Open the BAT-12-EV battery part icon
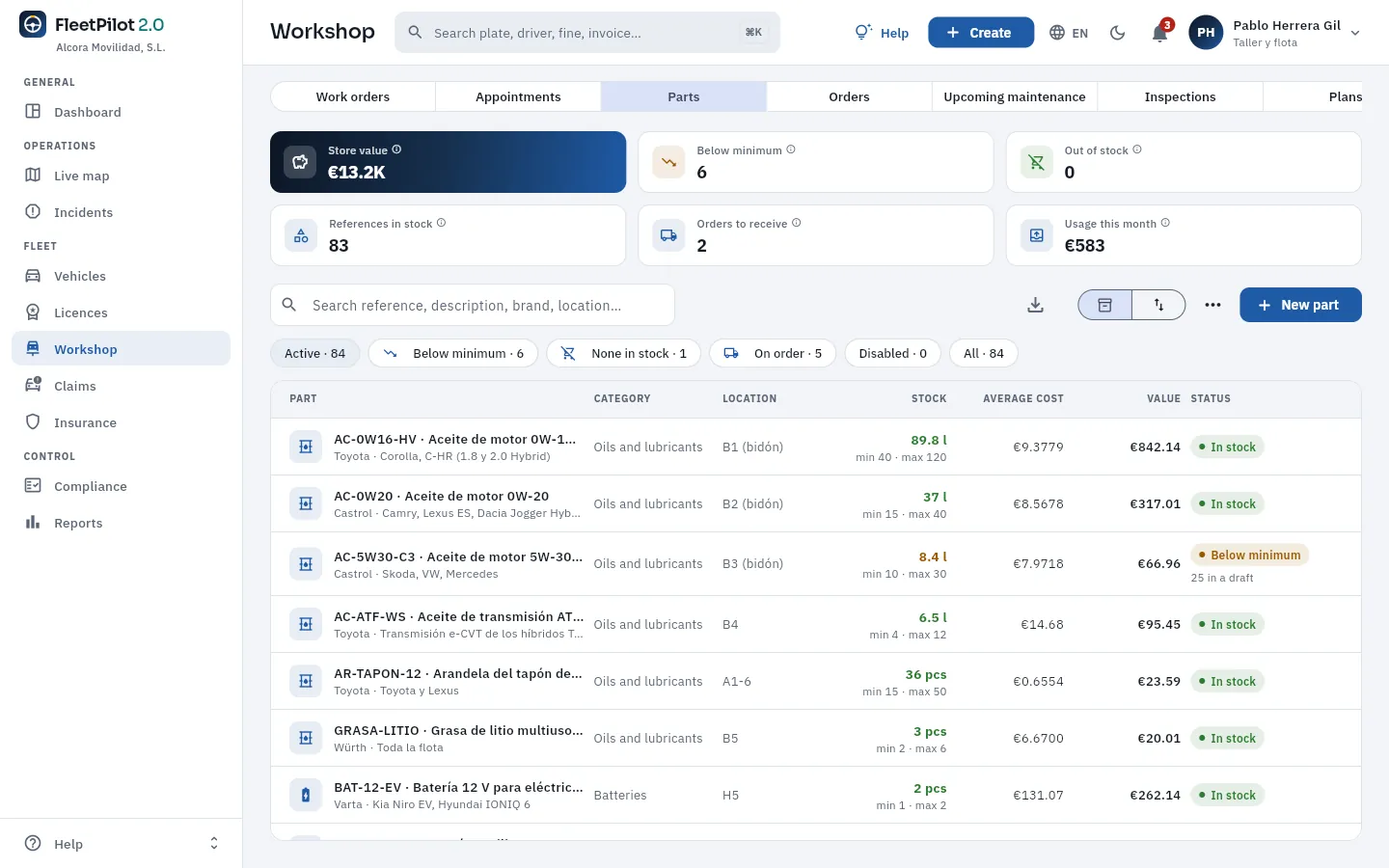1389x868 pixels. point(306,795)
